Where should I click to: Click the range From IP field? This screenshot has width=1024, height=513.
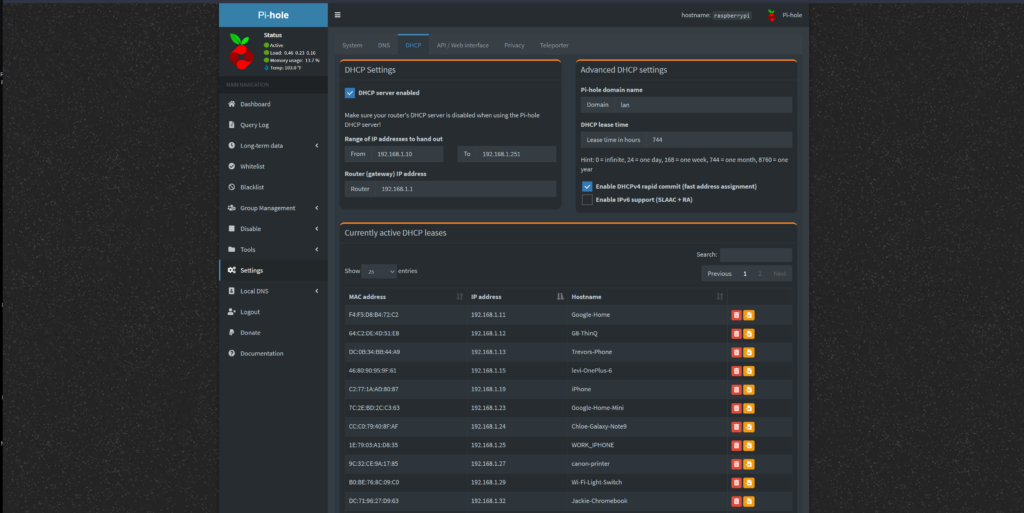[407, 154]
